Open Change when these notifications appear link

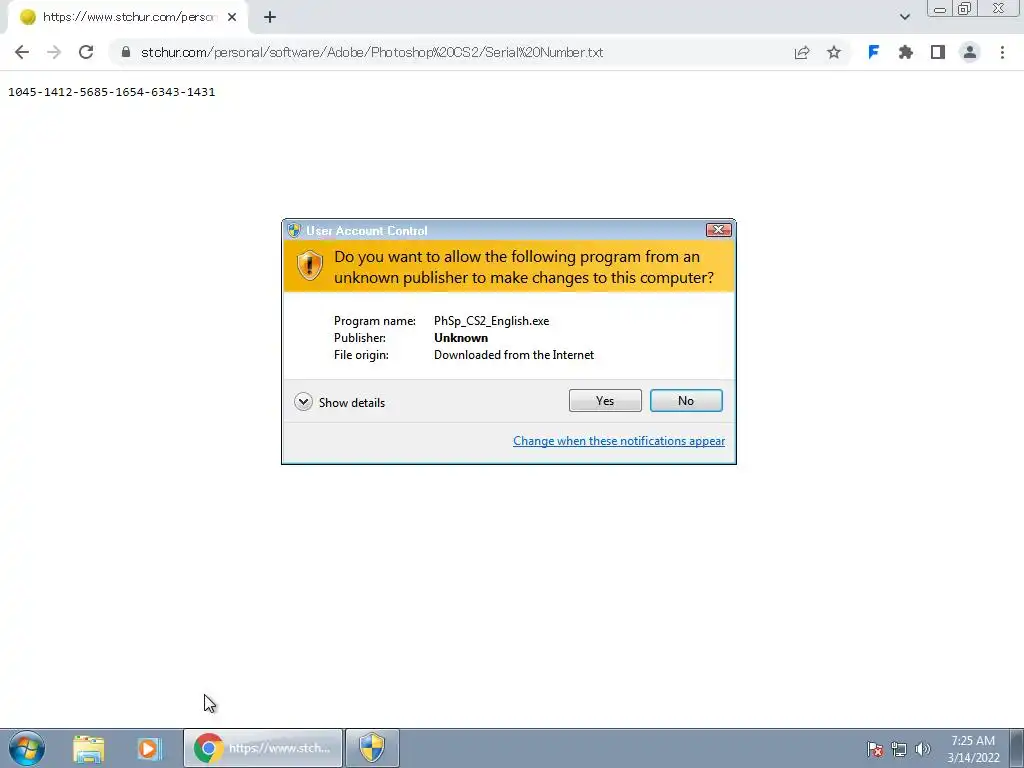pos(618,441)
